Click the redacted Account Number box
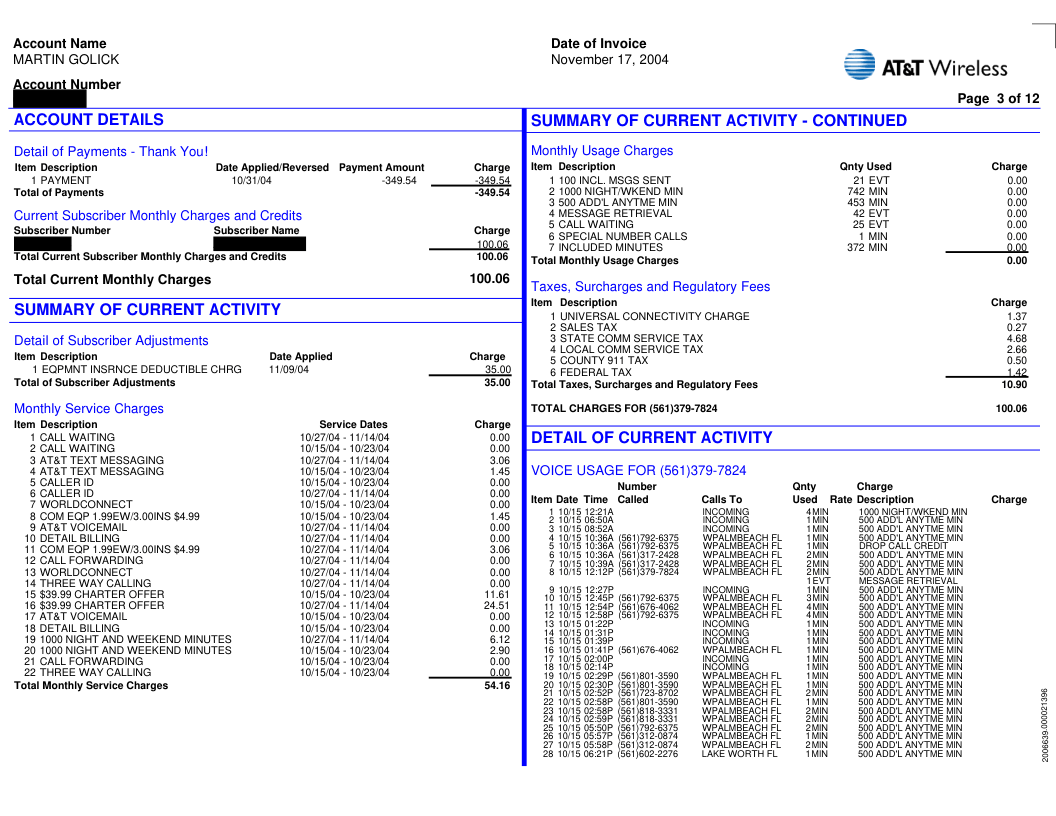The image size is (1056, 816). [50, 99]
